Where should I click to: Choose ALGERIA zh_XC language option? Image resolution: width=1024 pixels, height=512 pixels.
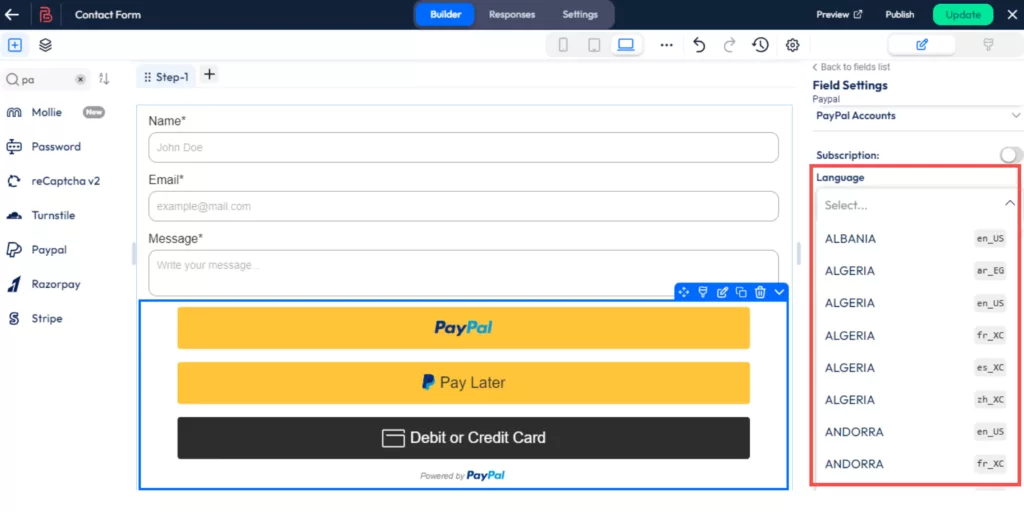[916, 400]
